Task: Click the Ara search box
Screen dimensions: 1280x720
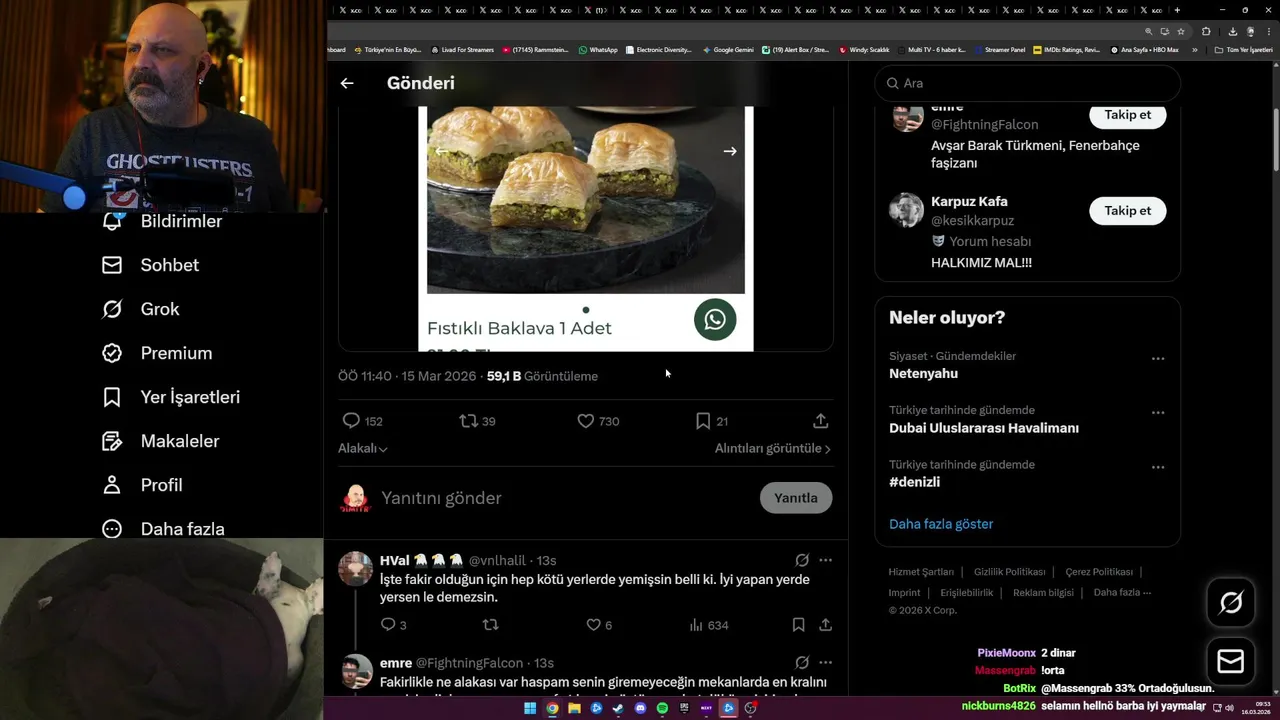Action: (x=1028, y=83)
